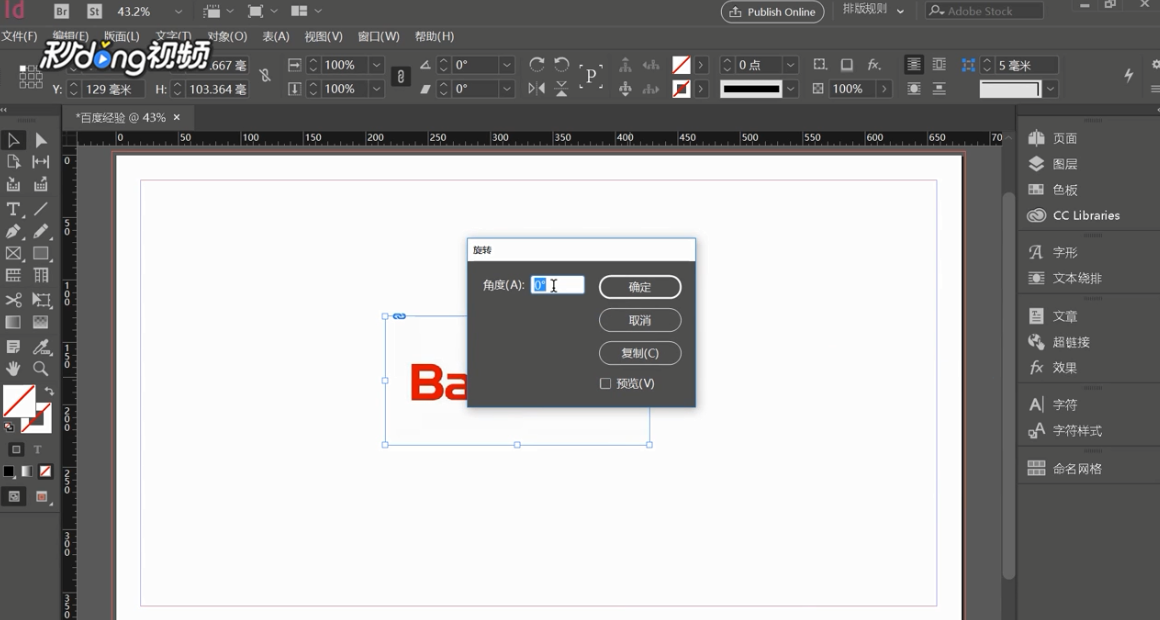The width and height of the screenshot is (1160, 620).
Task: Select the Zoom magnifier tool
Action: [41, 368]
